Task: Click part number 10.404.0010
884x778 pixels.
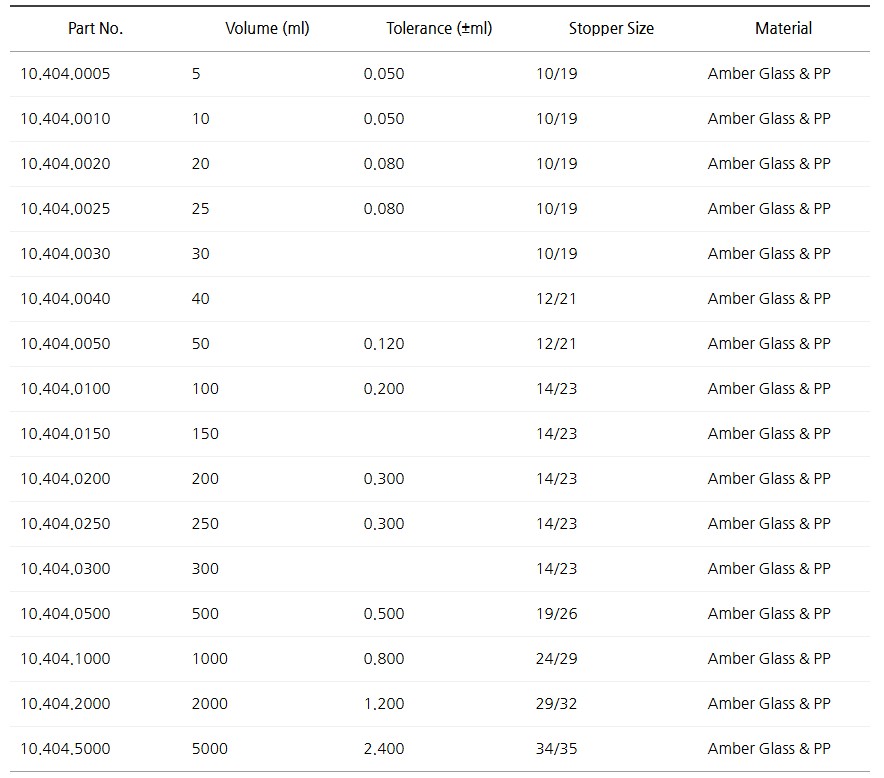Action: (65, 119)
